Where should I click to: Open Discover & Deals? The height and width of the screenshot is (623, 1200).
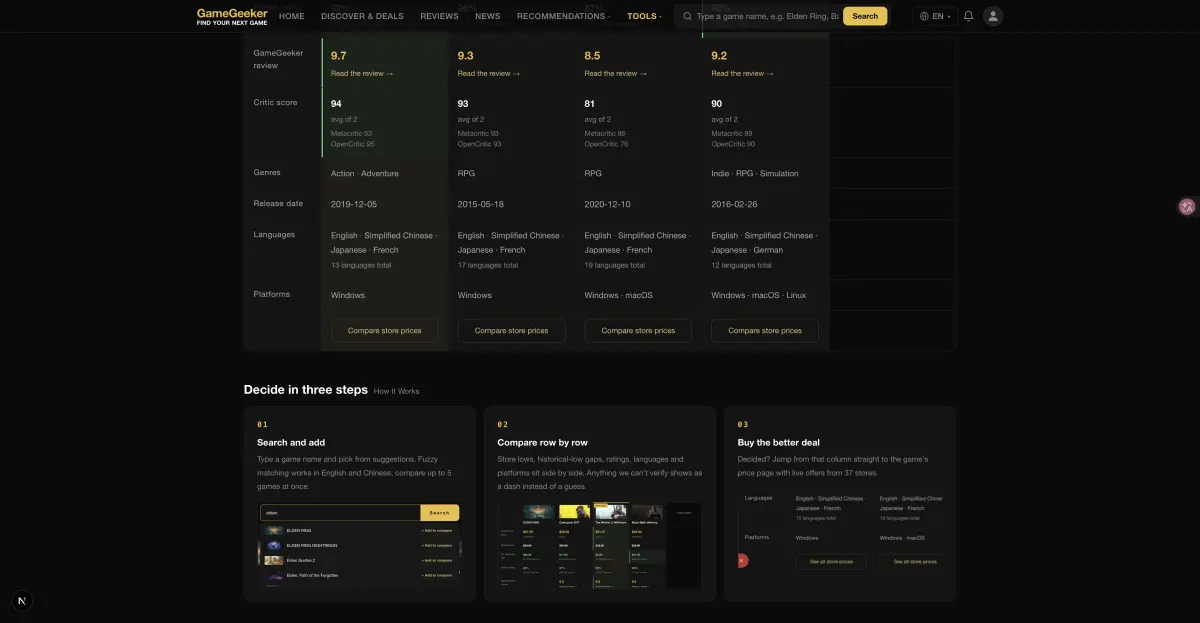point(362,16)
